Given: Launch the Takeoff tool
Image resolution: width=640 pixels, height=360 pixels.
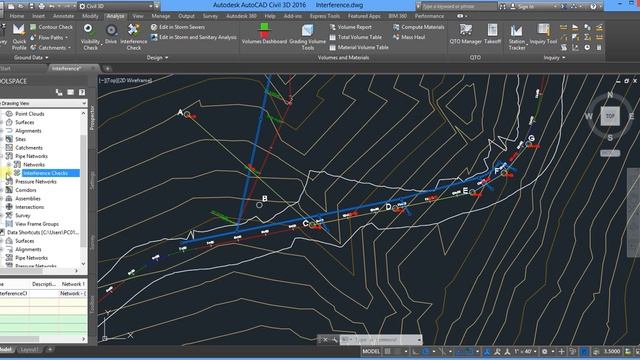Looking at the screenshot, I should (492, 34).
